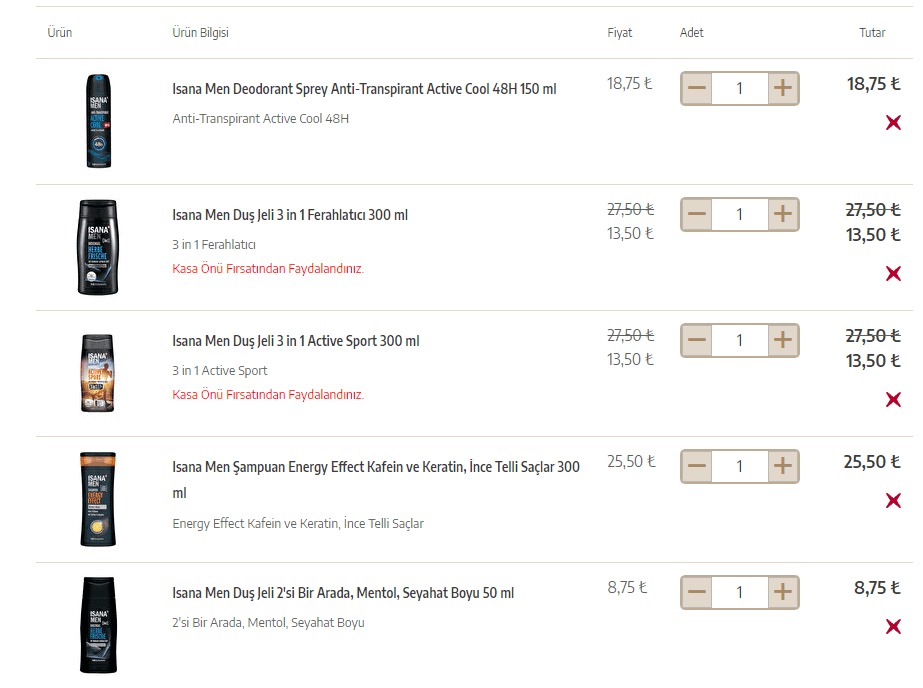
Task: Open Duş Jeli 2'si Bir Arada link
Action: [343, 593]
